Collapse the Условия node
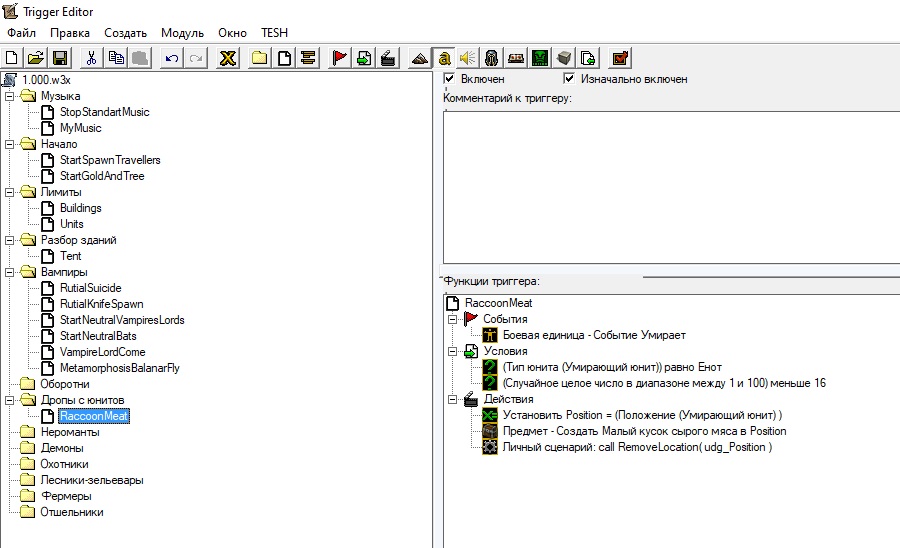This screenshot has width=900, height=548. point(452,351)
